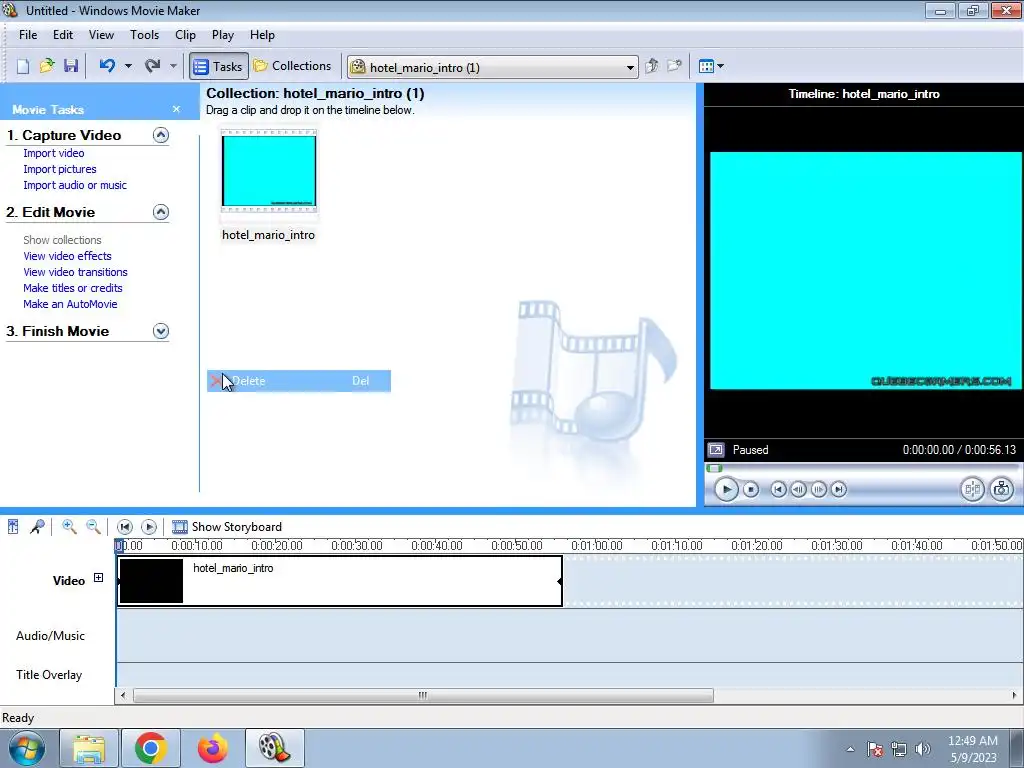This screenshot has height=768, width=1024.
Task: Redo the last undone action
Action: [152, 66]
